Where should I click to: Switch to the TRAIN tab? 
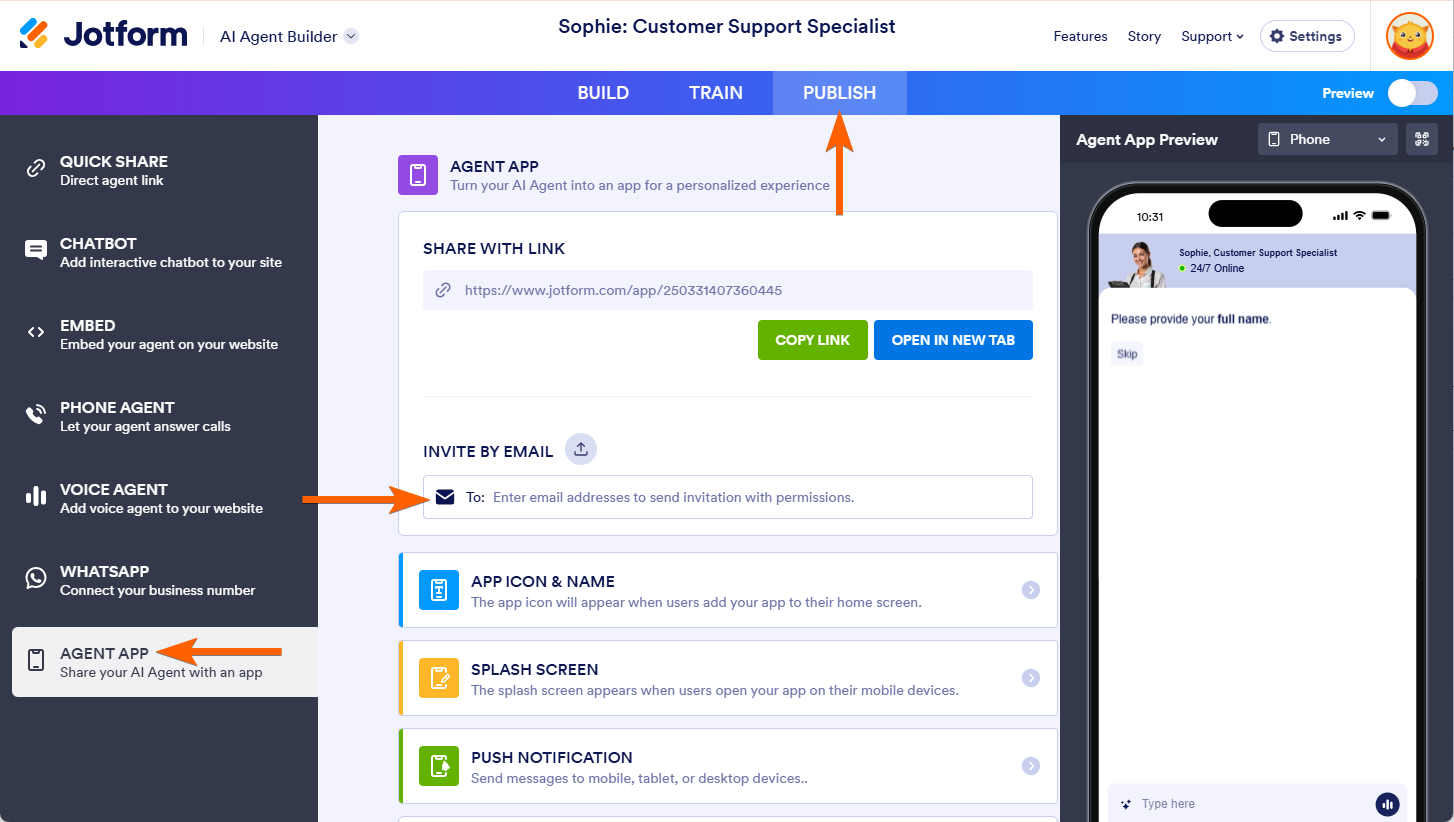click(x=715, y=93)
